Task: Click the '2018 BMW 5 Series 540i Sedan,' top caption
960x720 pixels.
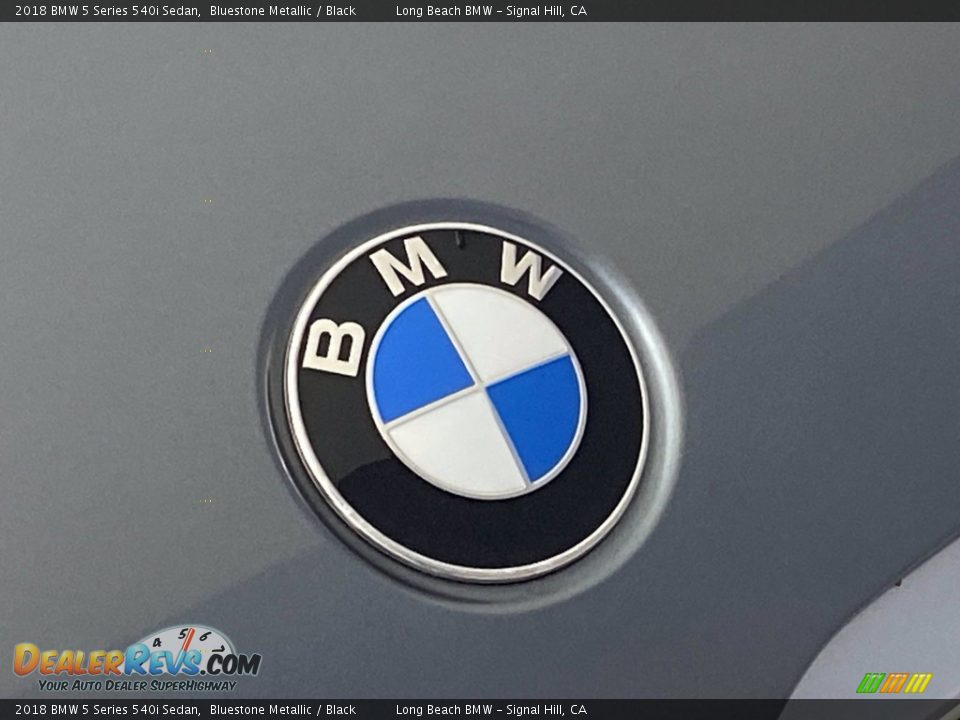Action: (108, 10)
